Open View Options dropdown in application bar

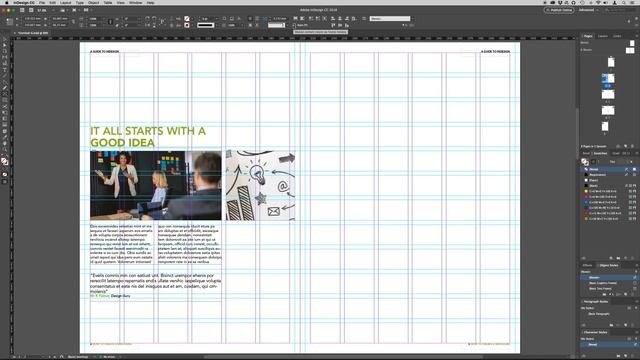coord(63,10)
